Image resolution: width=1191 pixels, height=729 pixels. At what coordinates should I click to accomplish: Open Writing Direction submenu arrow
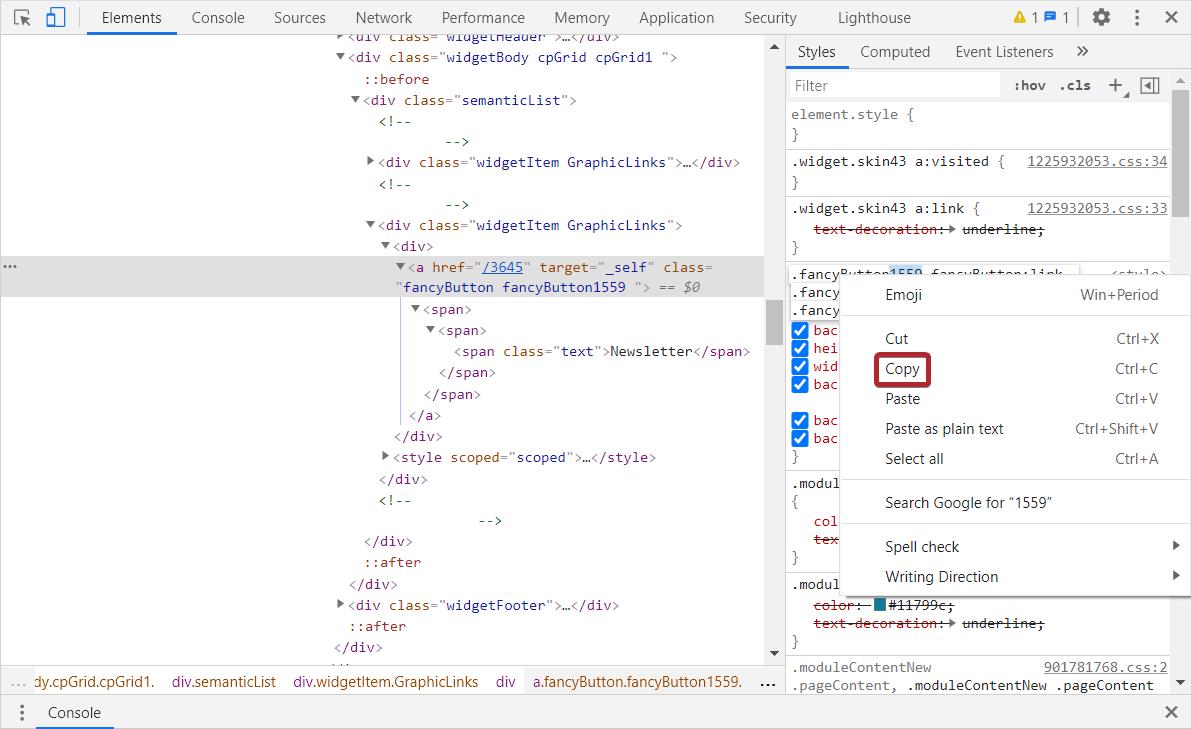coord(1175,576)
